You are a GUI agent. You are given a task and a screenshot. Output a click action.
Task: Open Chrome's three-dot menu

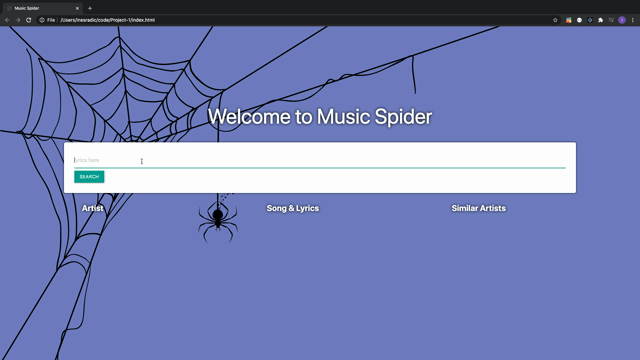[x=633, y=20]
